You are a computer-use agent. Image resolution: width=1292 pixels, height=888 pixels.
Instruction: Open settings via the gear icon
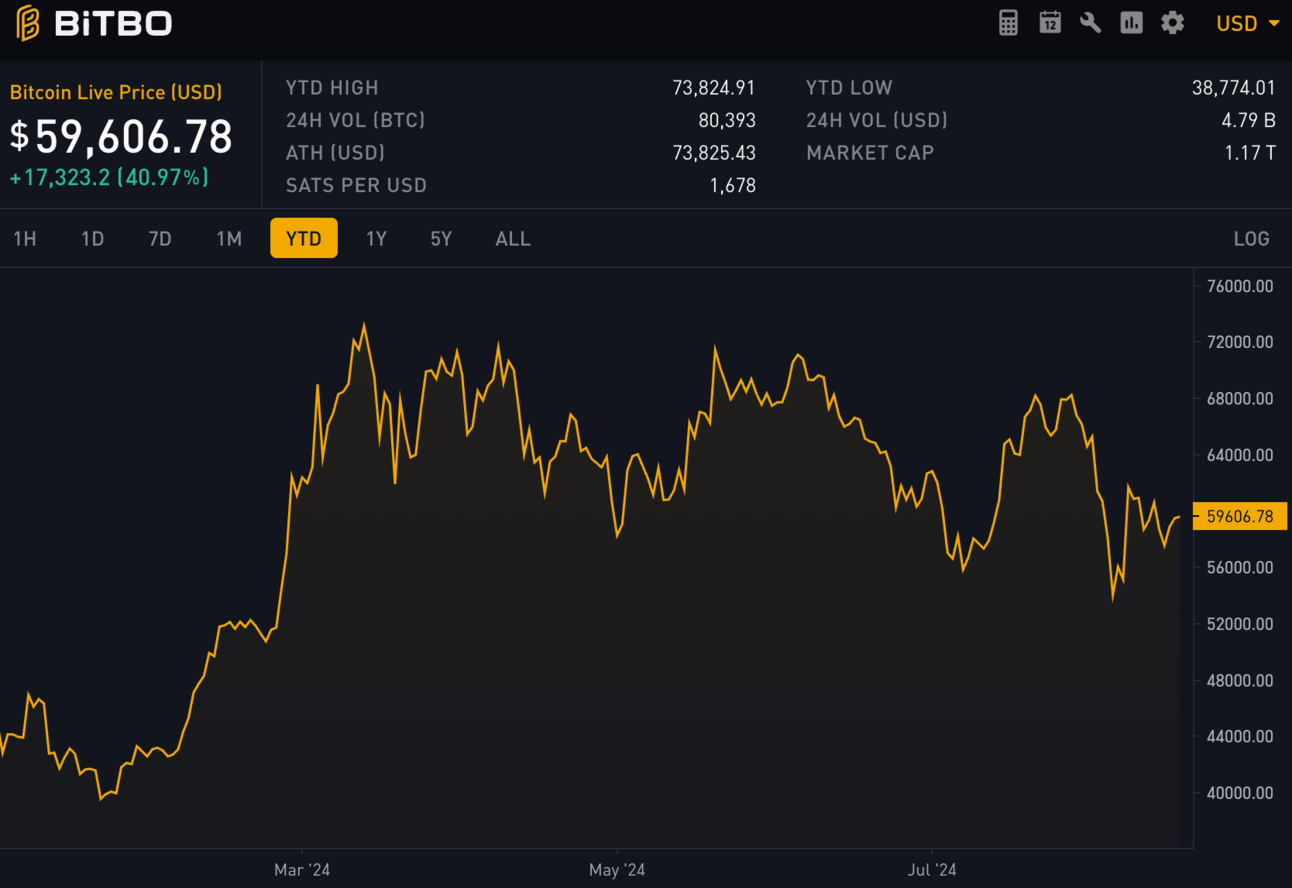coord(1172,23)
